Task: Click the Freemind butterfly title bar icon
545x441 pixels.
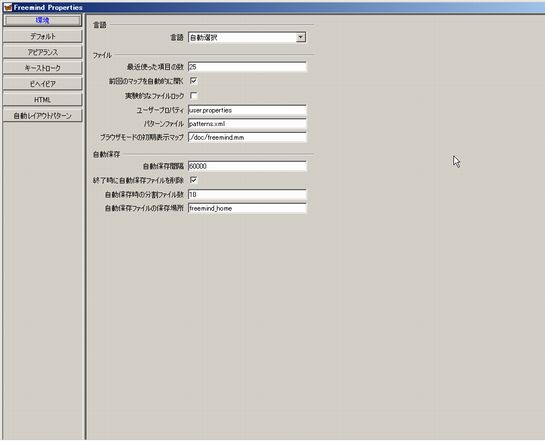Action: pos(7,7)
